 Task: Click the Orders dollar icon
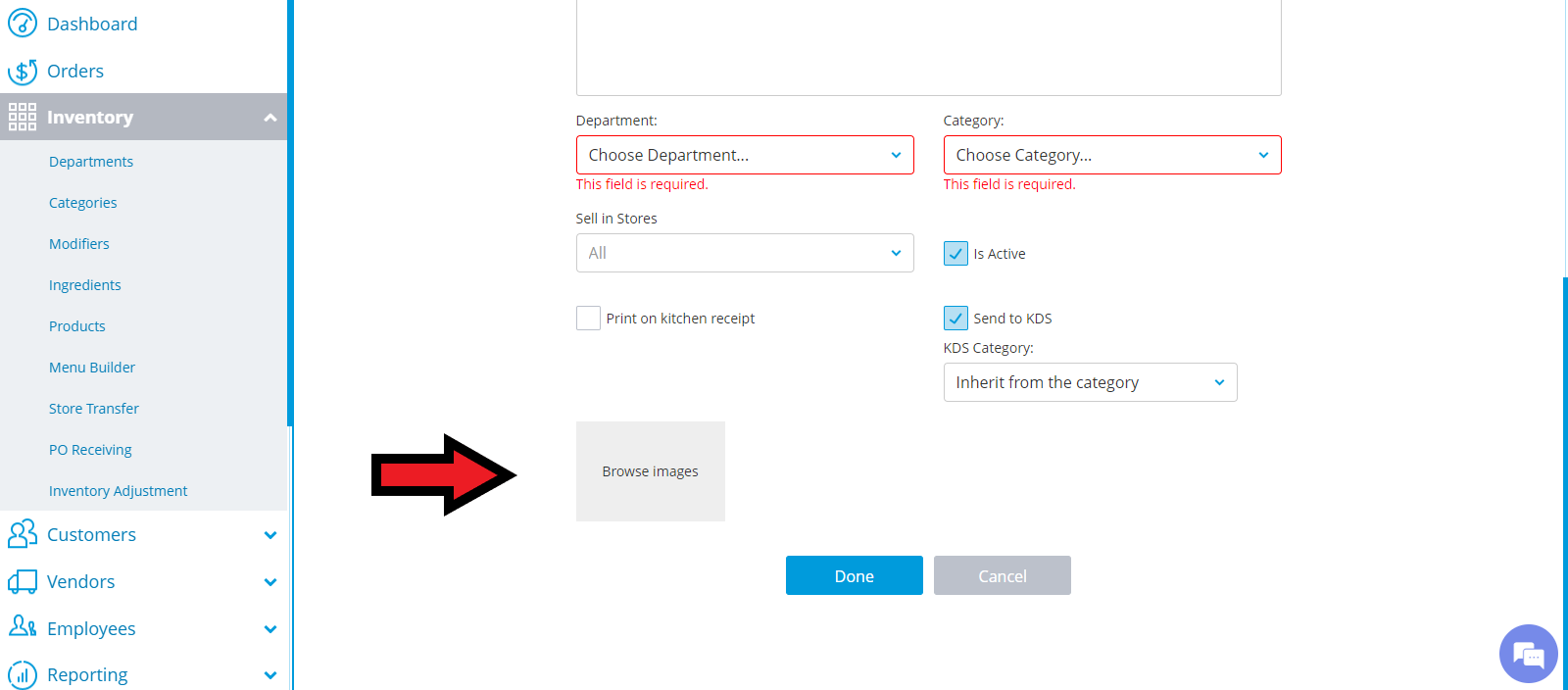click(23, 71)
